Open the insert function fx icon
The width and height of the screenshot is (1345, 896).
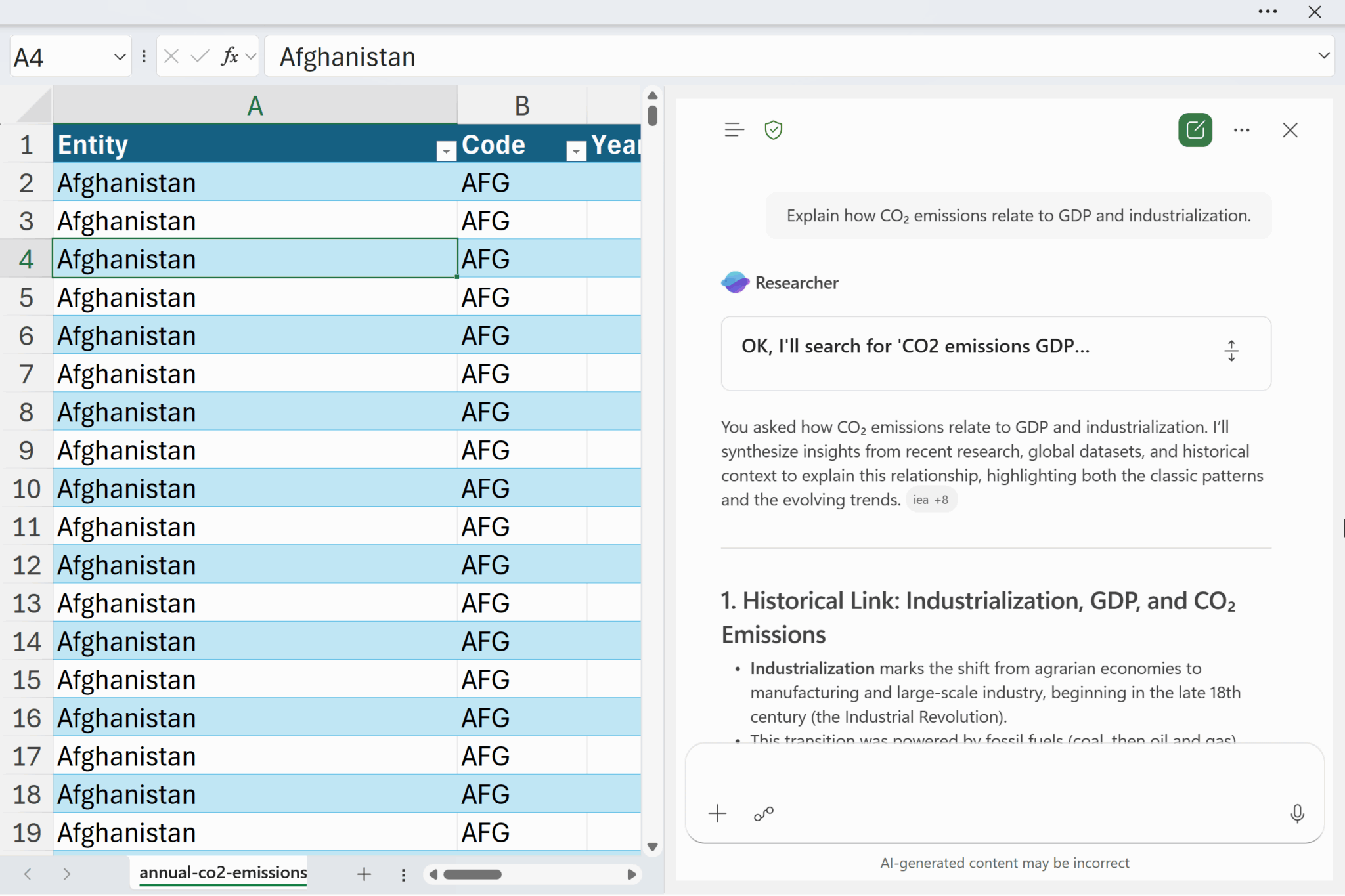tap(230, 56)
